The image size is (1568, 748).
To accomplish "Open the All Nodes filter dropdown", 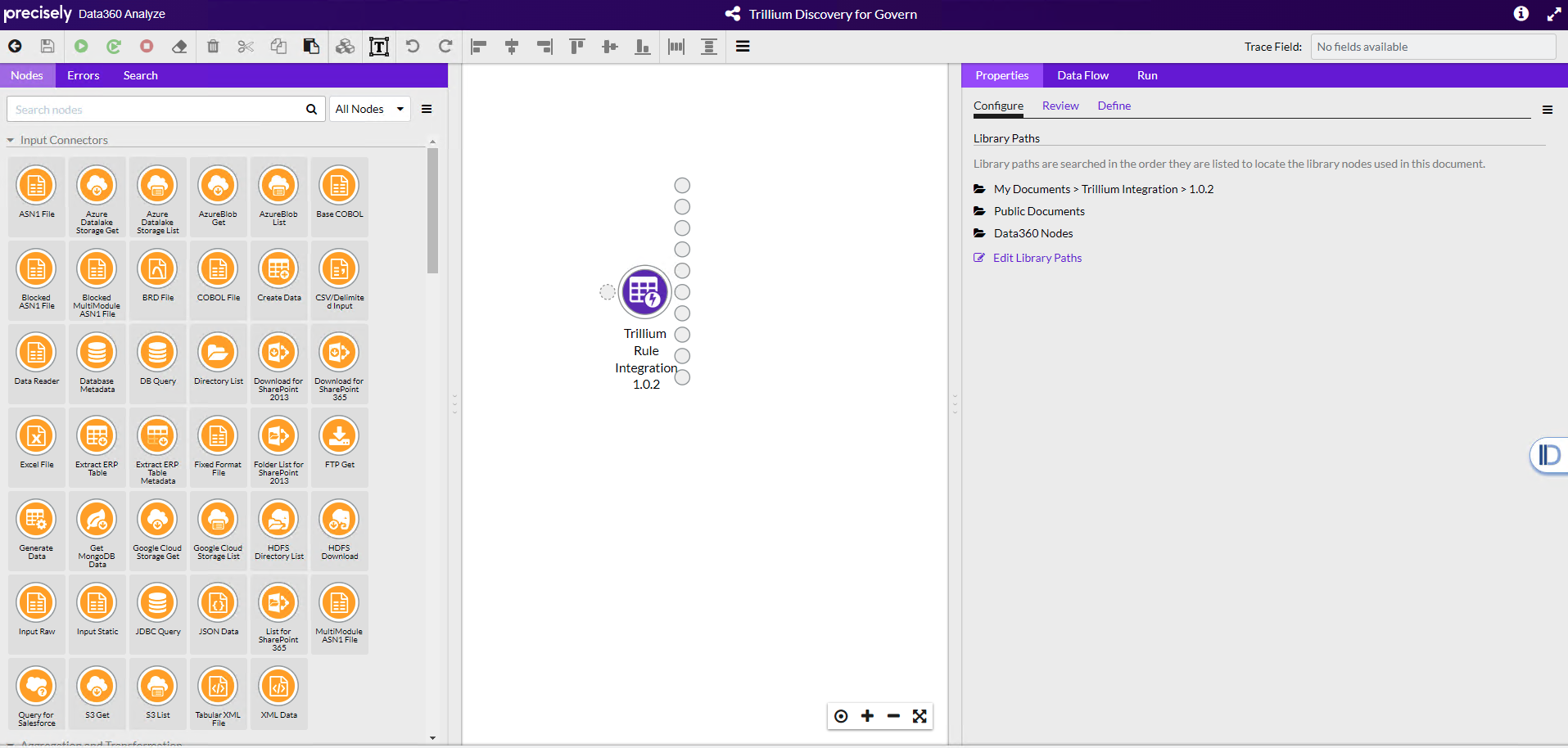I will (x=370, y=109).
